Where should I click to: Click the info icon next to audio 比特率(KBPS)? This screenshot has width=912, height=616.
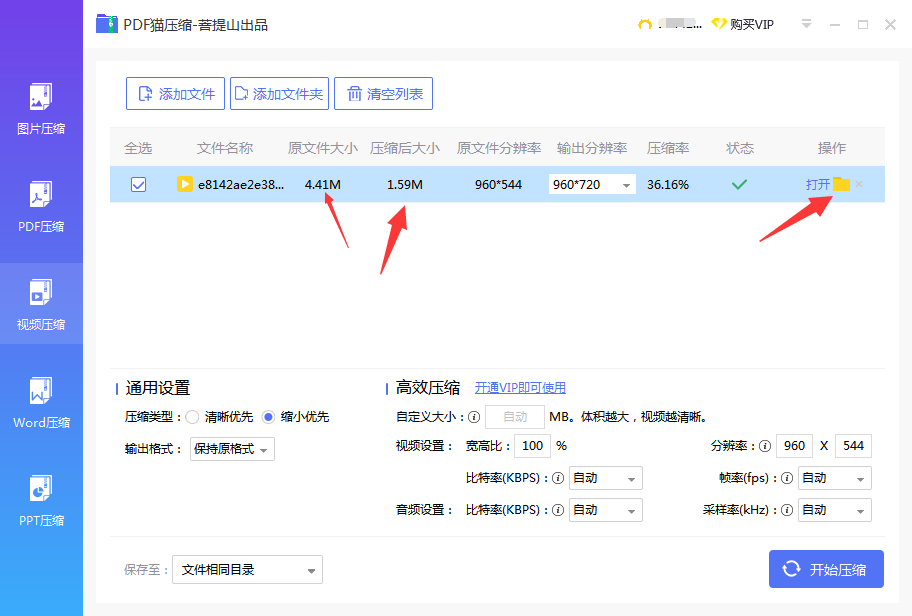tap(558, 510)
